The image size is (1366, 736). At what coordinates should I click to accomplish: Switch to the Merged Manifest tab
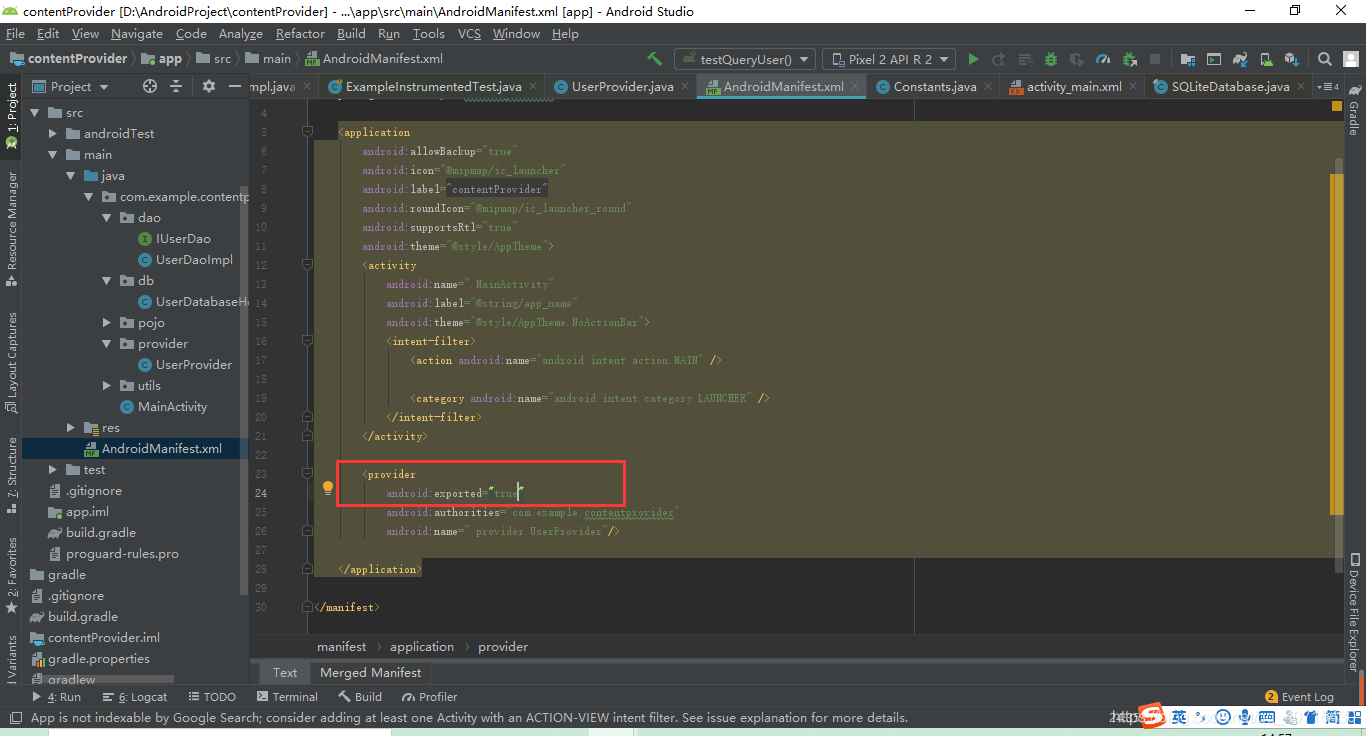pos(371,673)
